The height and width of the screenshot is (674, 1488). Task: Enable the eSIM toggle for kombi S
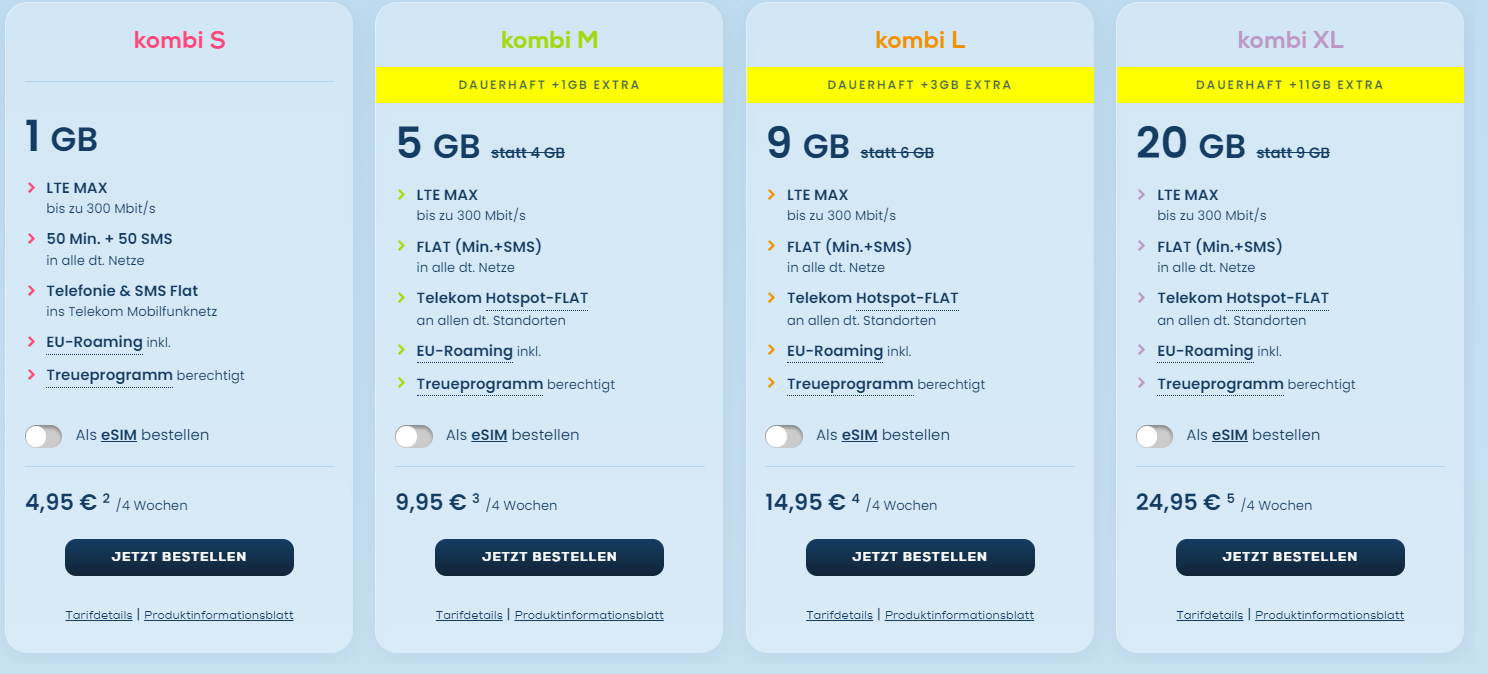point(44,436)
